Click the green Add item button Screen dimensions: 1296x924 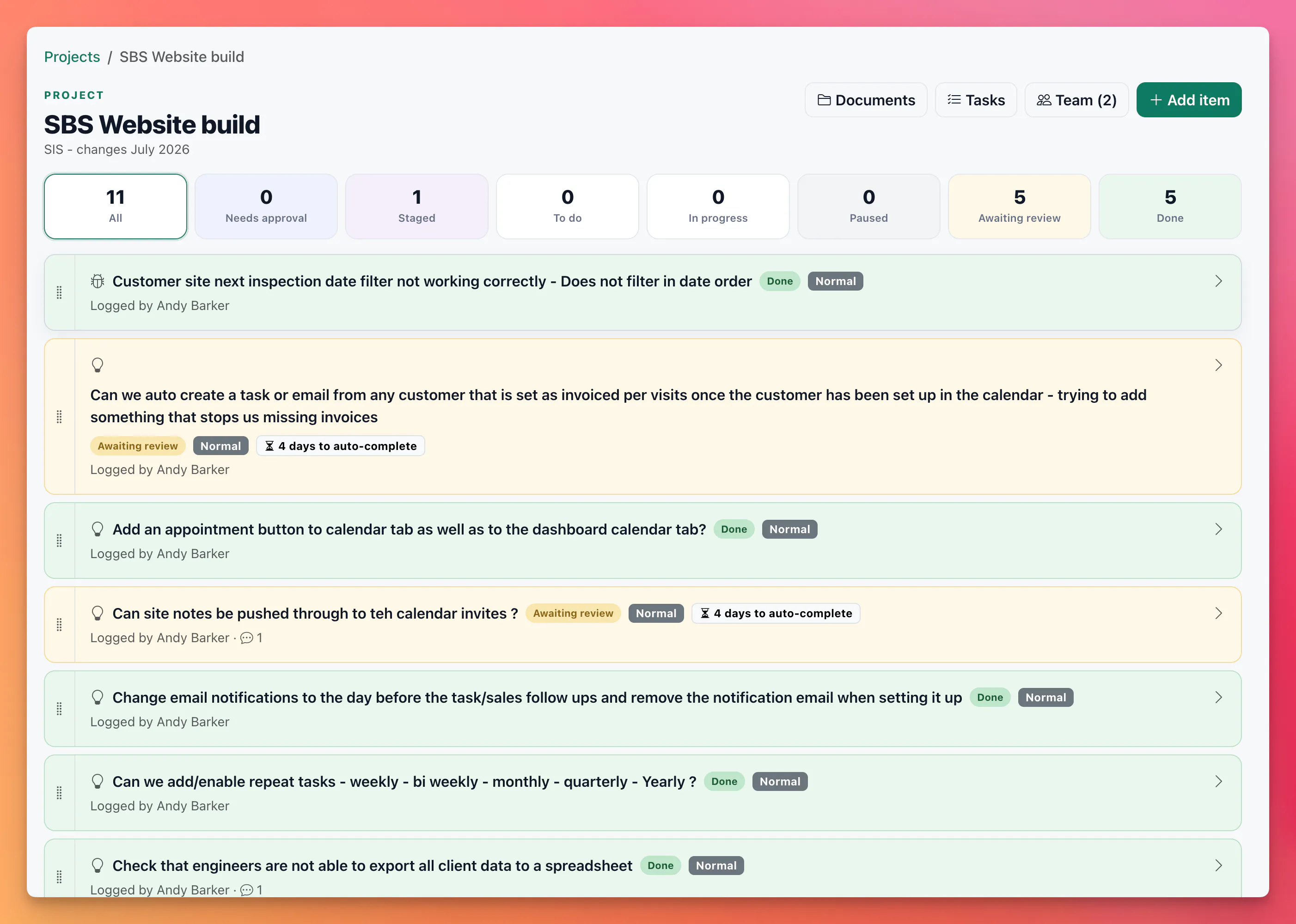(1188, 100)
